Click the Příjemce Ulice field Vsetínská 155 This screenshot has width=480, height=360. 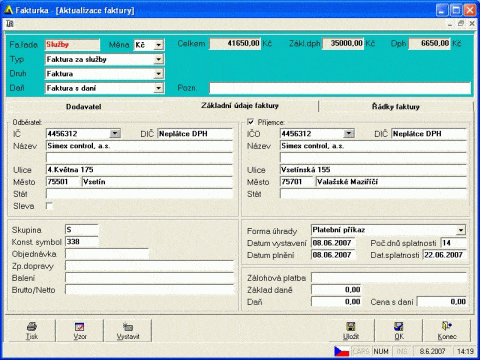(x=373, y=170)
